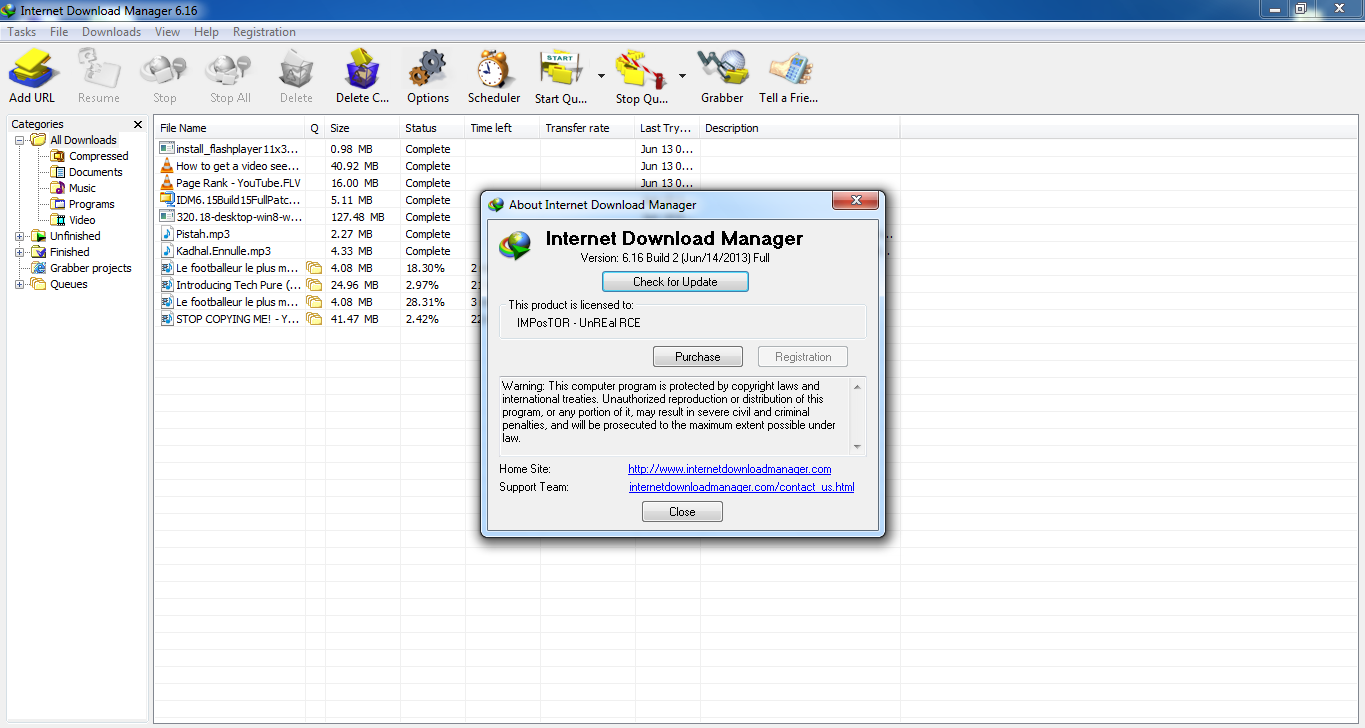Click queue icon for STOP COPYING ME! row
The image size is (1365, 728).
[x=314, y=319]
